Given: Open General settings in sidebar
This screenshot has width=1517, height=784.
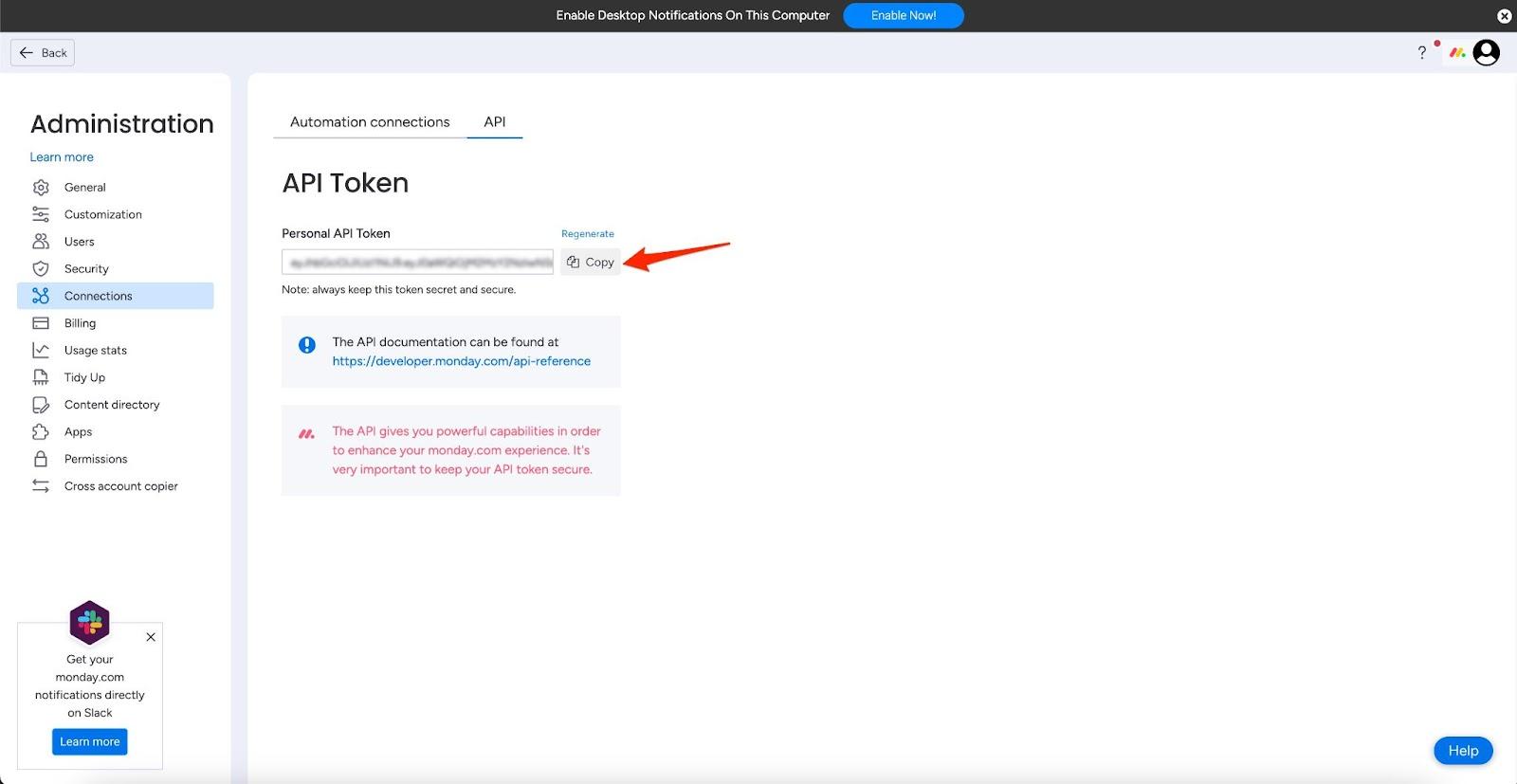Looking at the screenshot, I should (x=116, y=188).
